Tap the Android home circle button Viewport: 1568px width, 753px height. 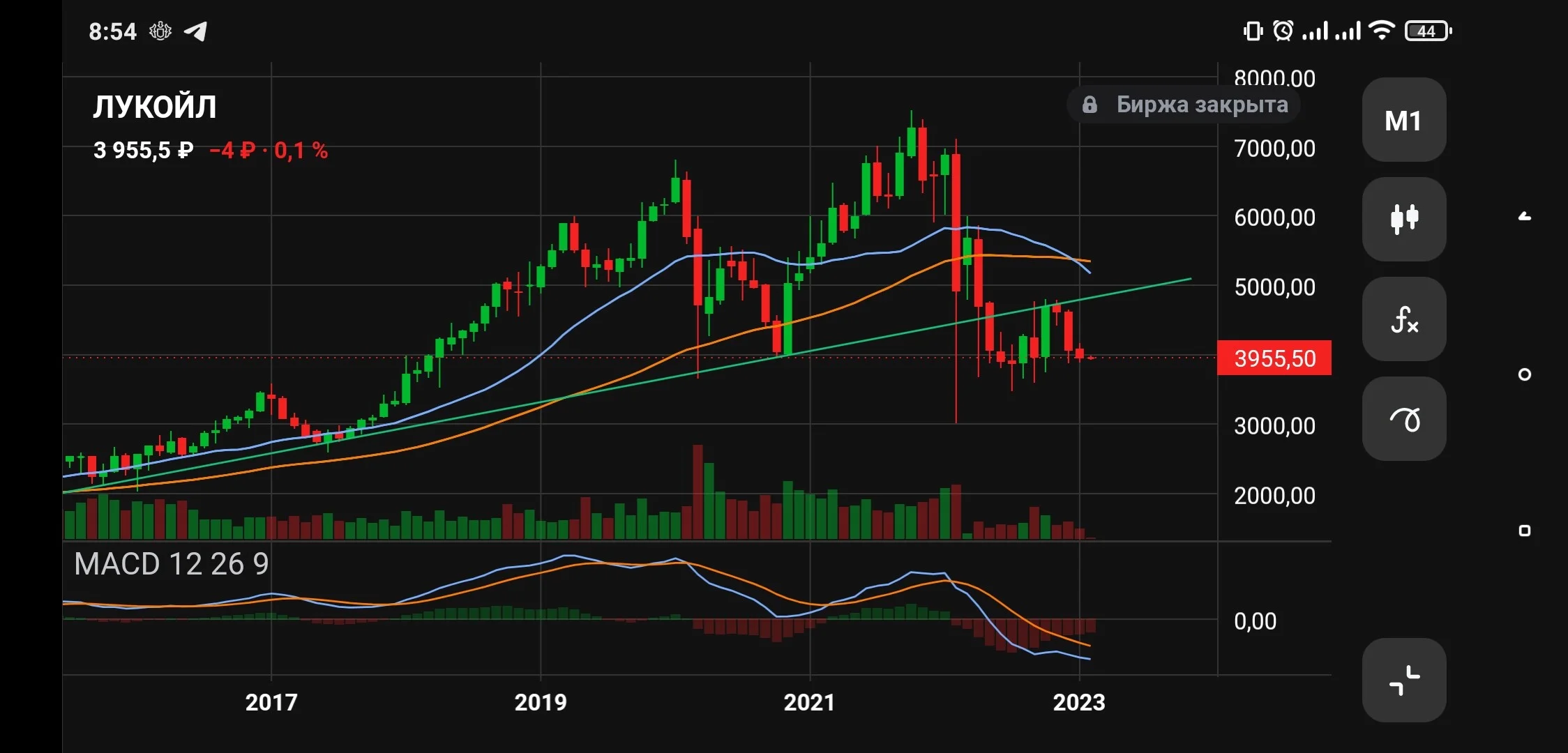1525,374
